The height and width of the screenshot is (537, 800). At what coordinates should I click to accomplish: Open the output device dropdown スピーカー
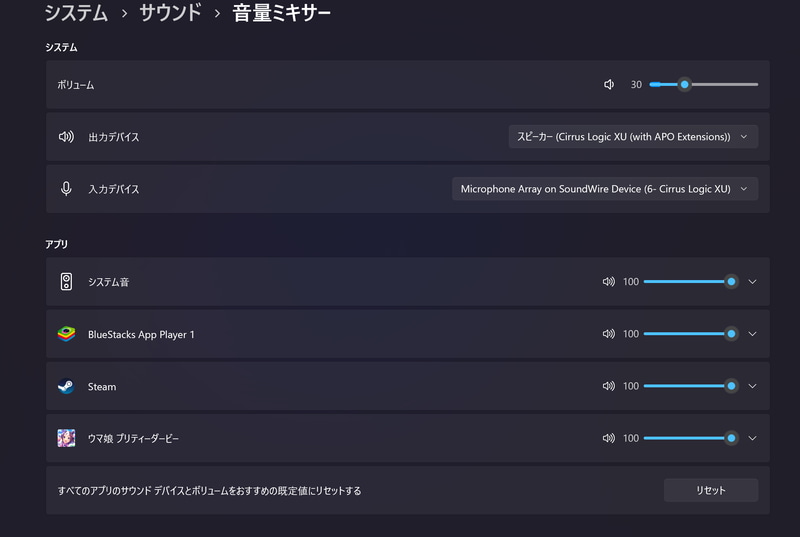(633, 137)
